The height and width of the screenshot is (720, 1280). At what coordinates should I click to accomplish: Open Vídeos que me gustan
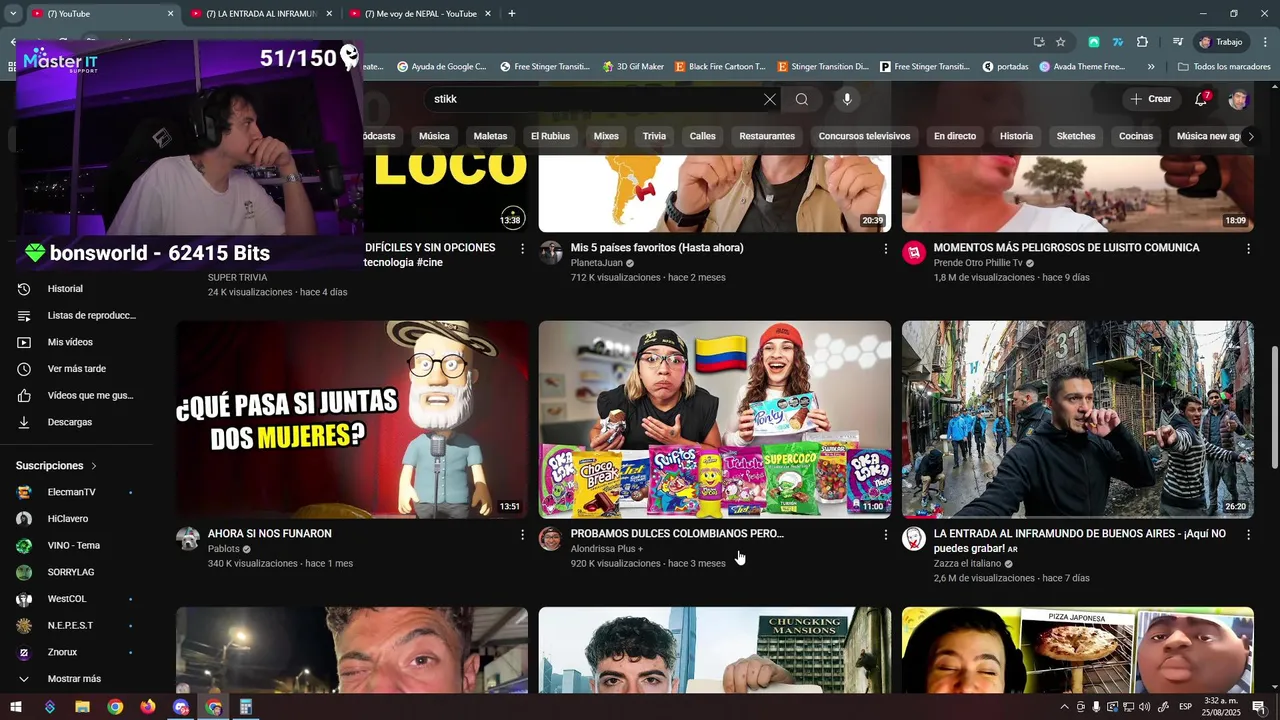(x=76, y=396)
